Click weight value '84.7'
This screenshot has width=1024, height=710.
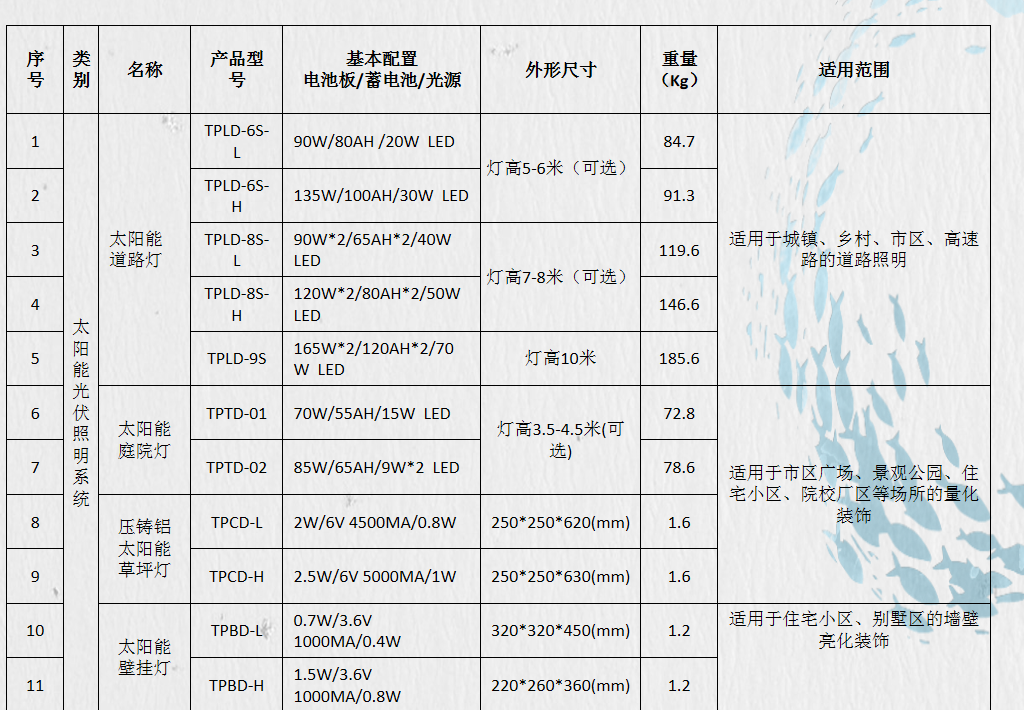pos(679,141)
